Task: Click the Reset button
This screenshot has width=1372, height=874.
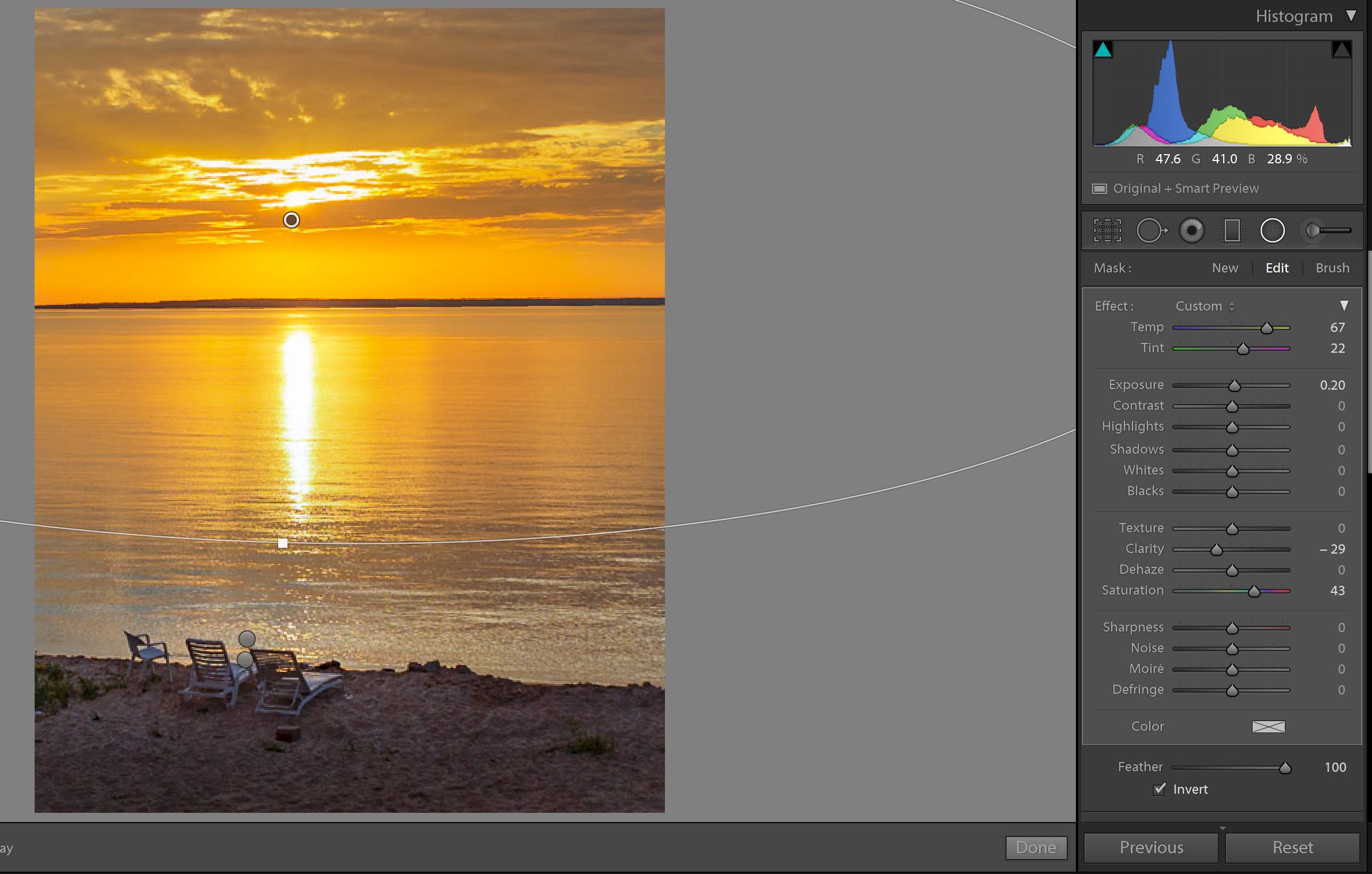Action: tap(1292, 847)
